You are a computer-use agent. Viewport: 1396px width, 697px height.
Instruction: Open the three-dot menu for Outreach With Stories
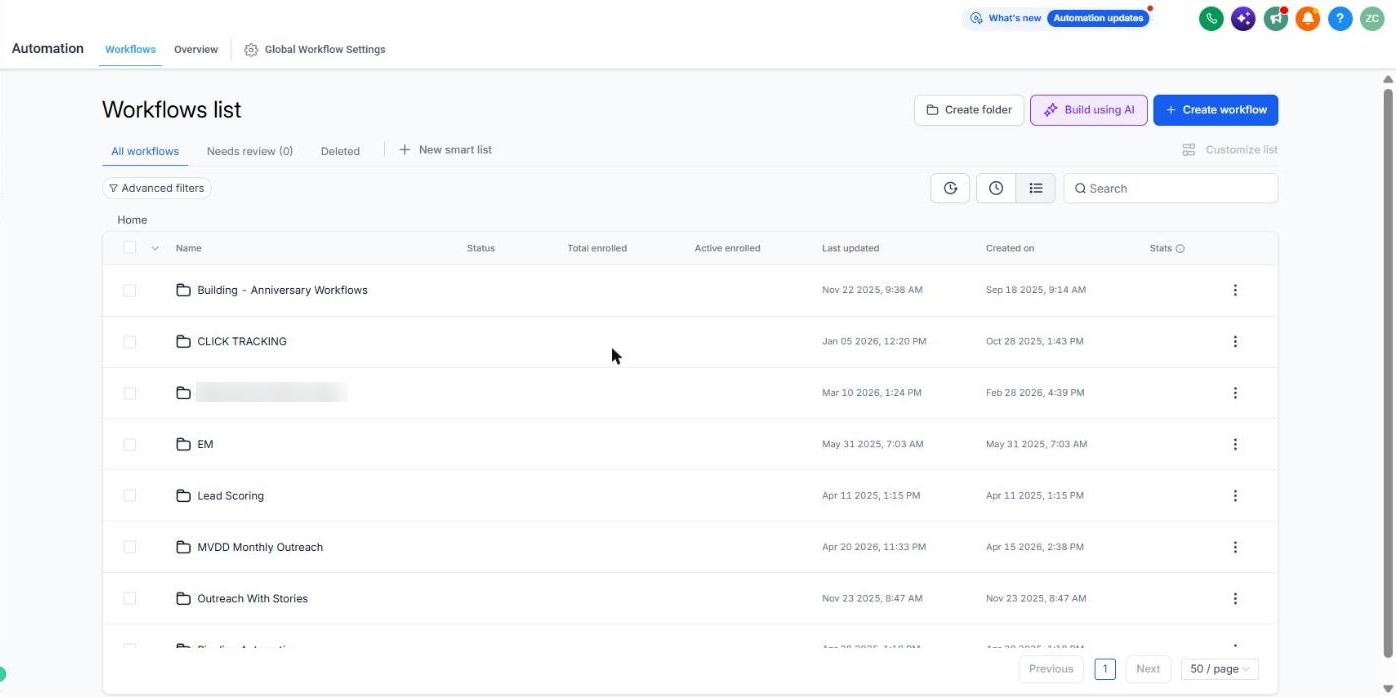(1235, 598)
